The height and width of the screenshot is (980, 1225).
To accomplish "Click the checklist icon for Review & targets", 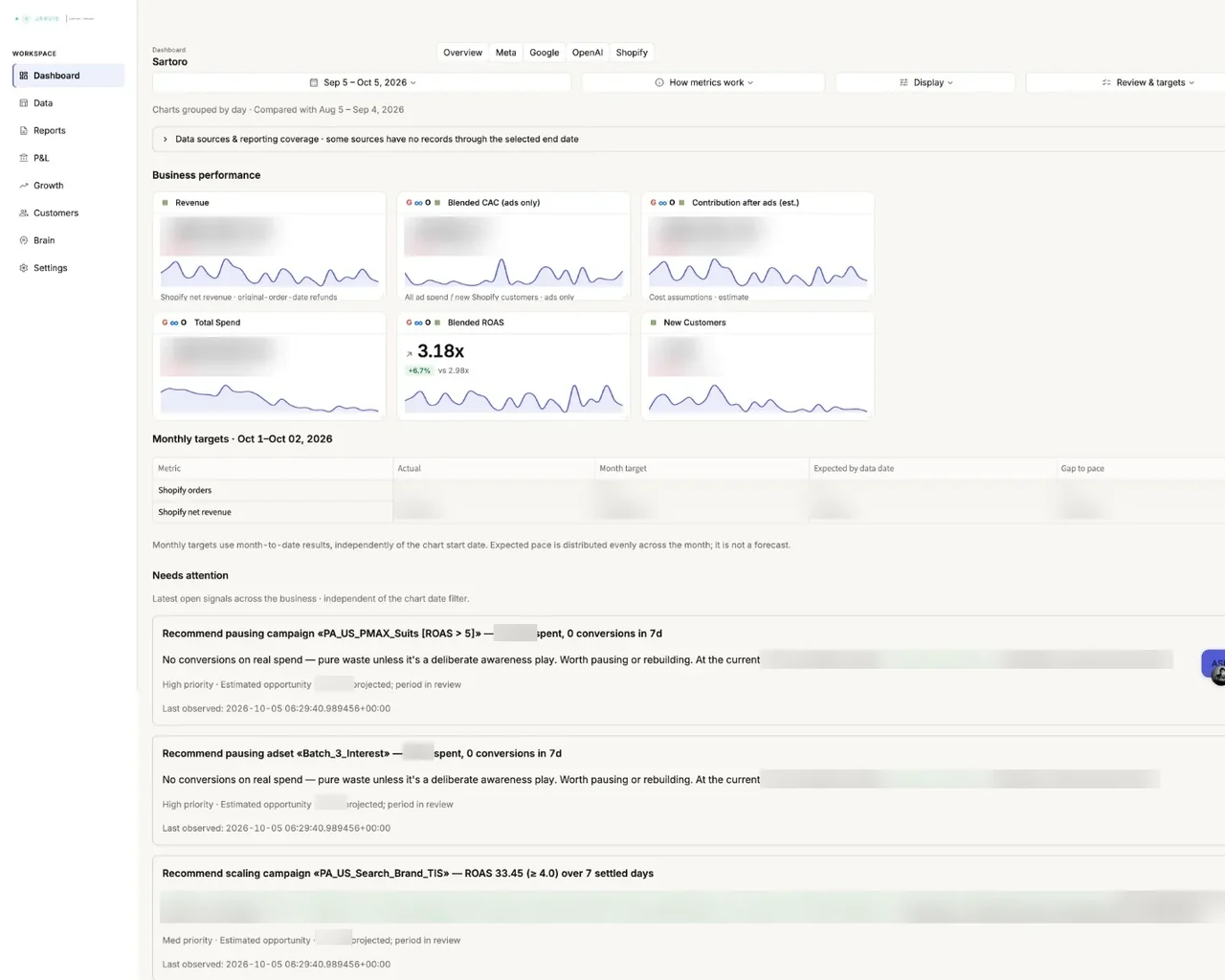I will pyautogui.click(x=1106, y=83).
